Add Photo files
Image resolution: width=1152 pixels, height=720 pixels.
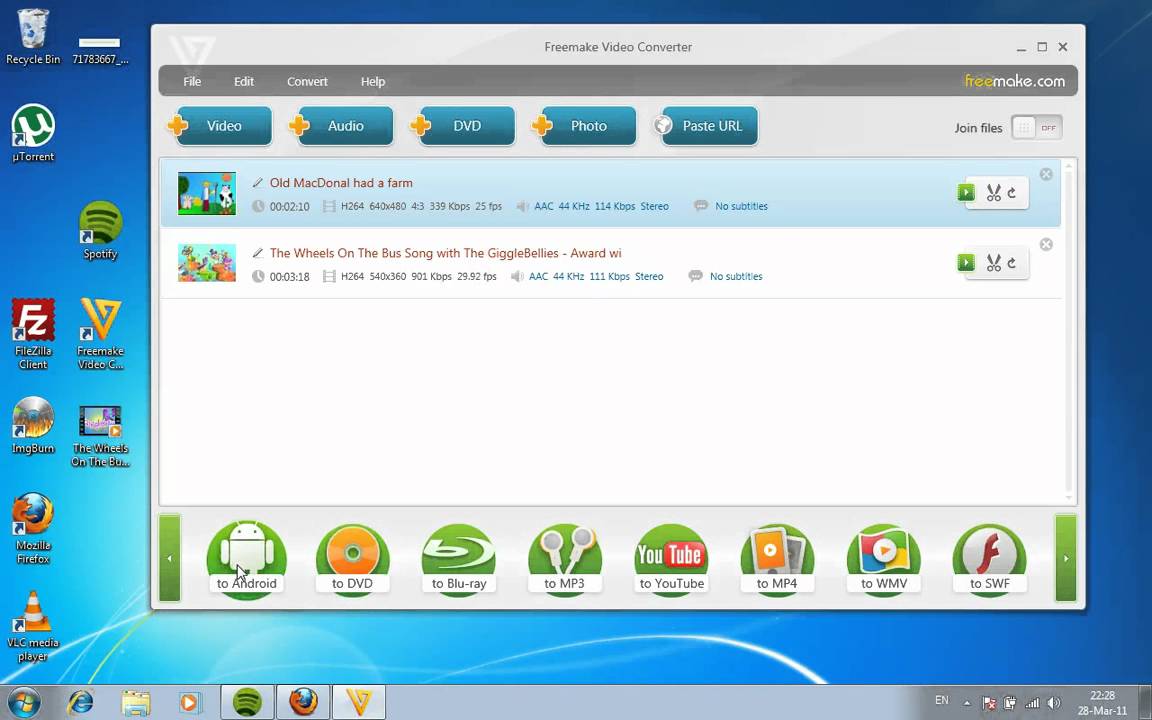(x=584, y=126)
